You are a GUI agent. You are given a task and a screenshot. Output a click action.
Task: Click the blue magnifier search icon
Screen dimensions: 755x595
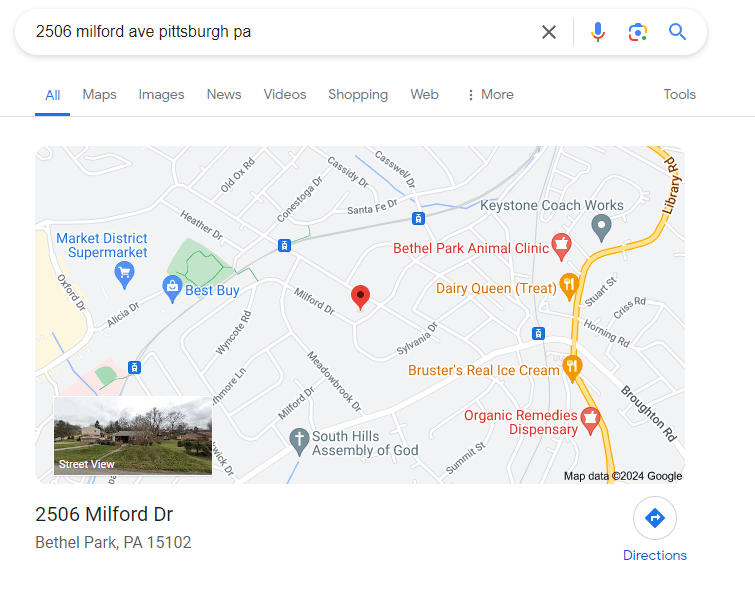[x=677, y=32]
